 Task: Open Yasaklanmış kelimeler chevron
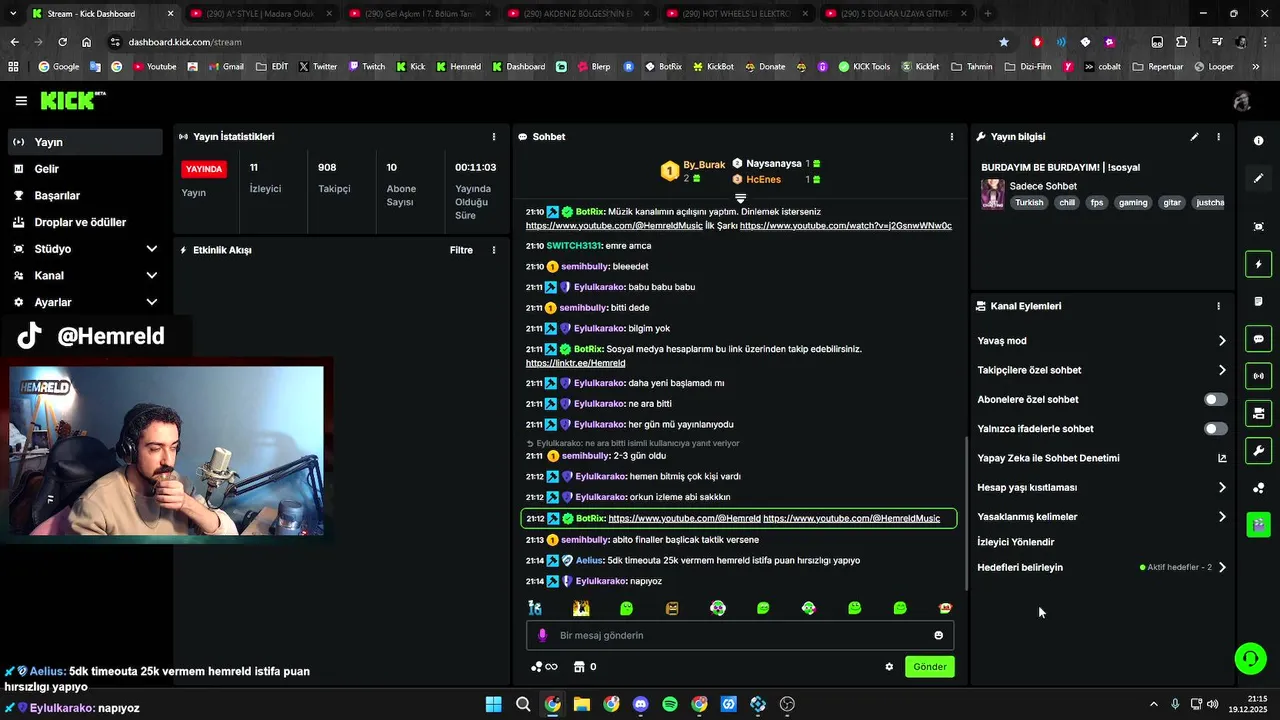[x=1222, y=517]
